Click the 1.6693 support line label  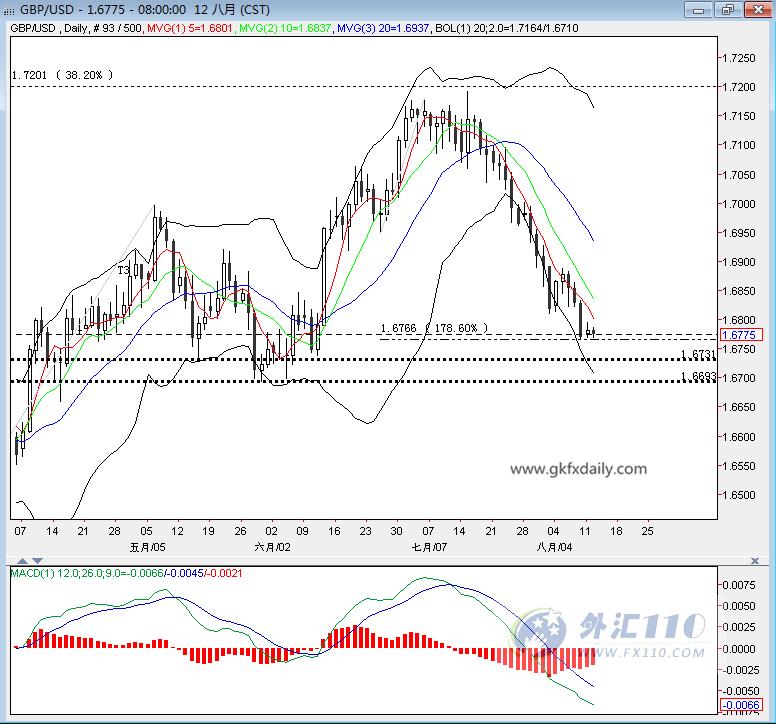click(698, 376)
